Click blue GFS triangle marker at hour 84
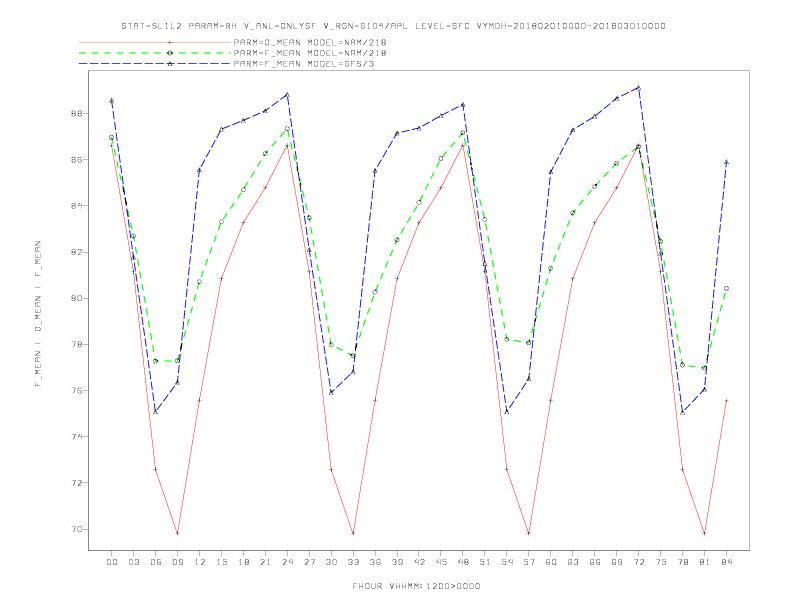The width and height of the screenshot is (792, 612). [726, 162]
